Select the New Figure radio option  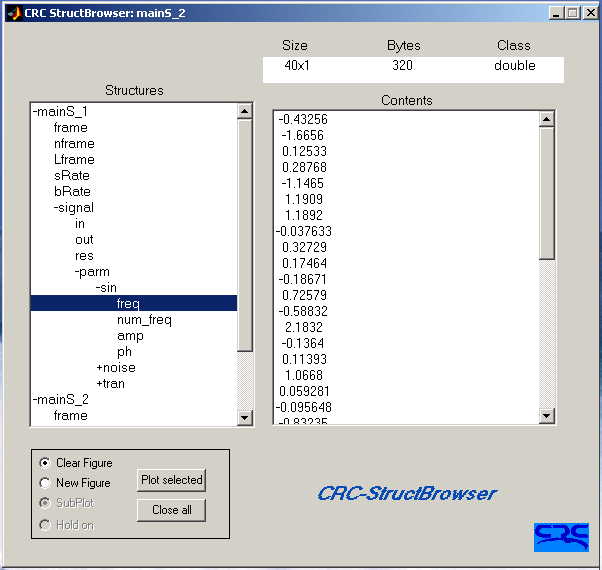[45, 483]
